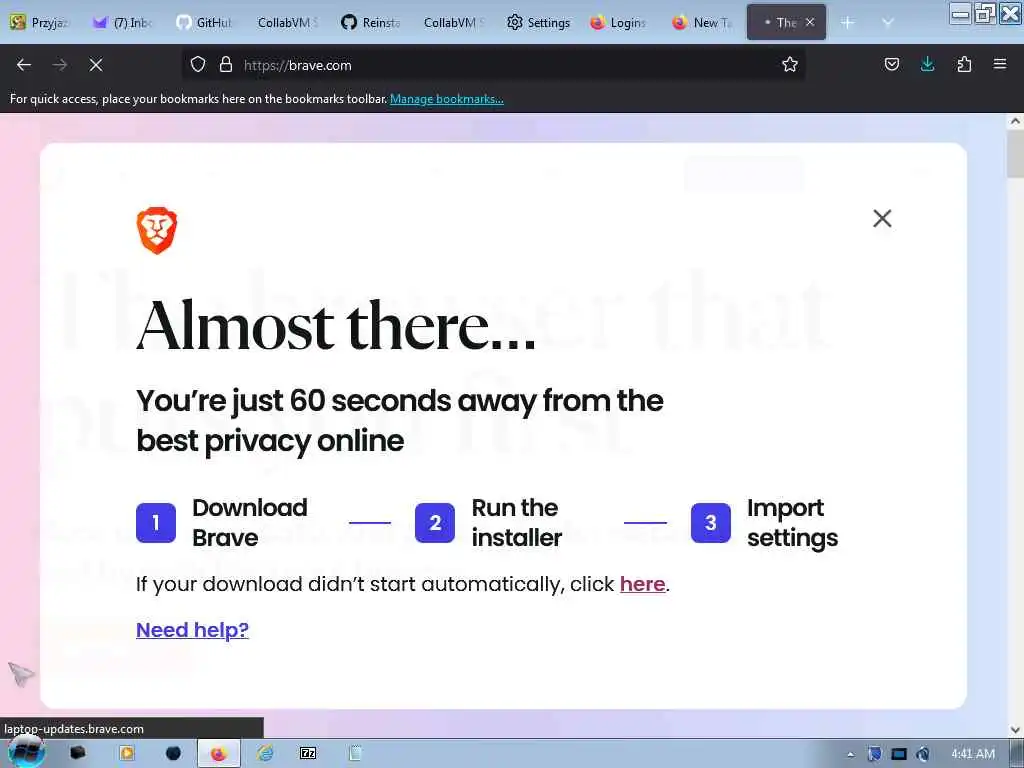Viewport: 1024px width, 768px height.
Task: Click the page vertical scrollbar thumb
Action: pos(1015,154)
